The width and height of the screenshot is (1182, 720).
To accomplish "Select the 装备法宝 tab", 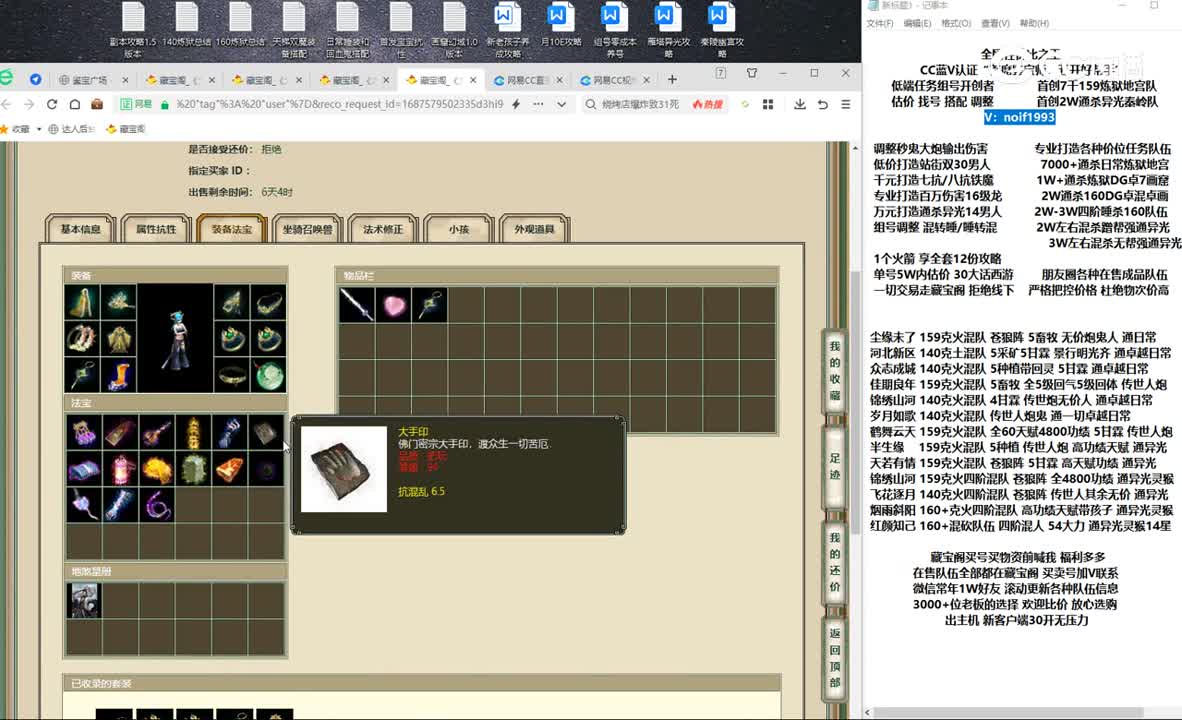I will point(231,229).
